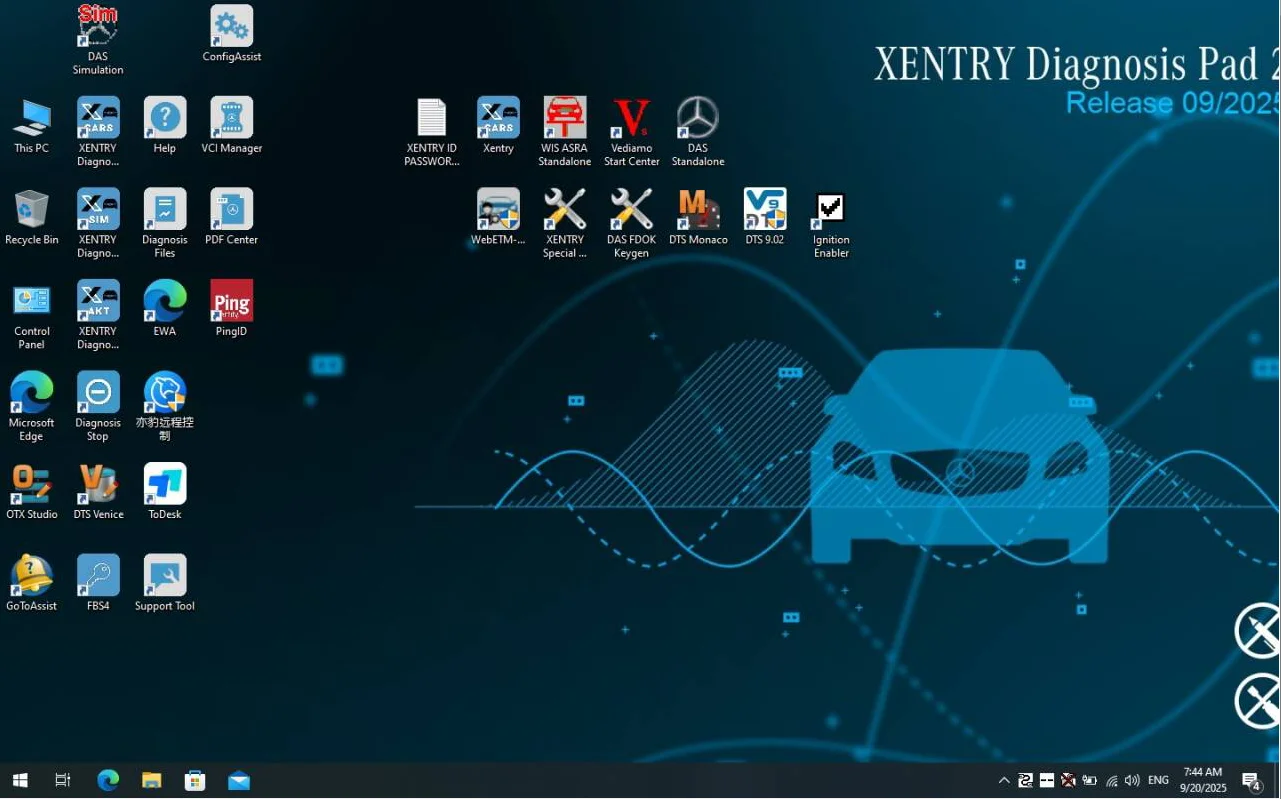Click the Diagnosis Stop shortcut
Image resolution: width=1281 pixels, height=799 pixels.
98,406
